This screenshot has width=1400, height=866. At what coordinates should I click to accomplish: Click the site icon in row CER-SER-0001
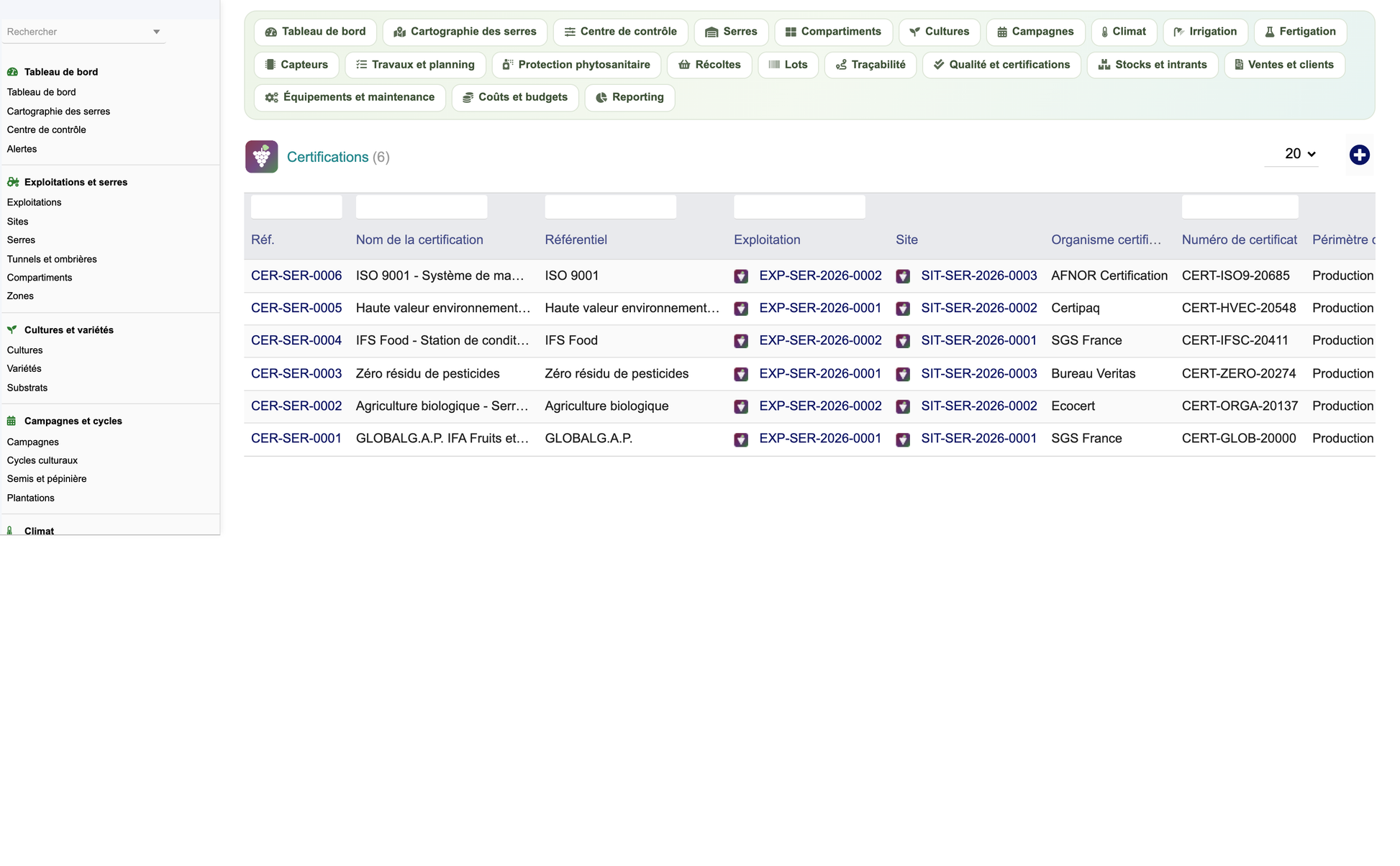point(903,439)
